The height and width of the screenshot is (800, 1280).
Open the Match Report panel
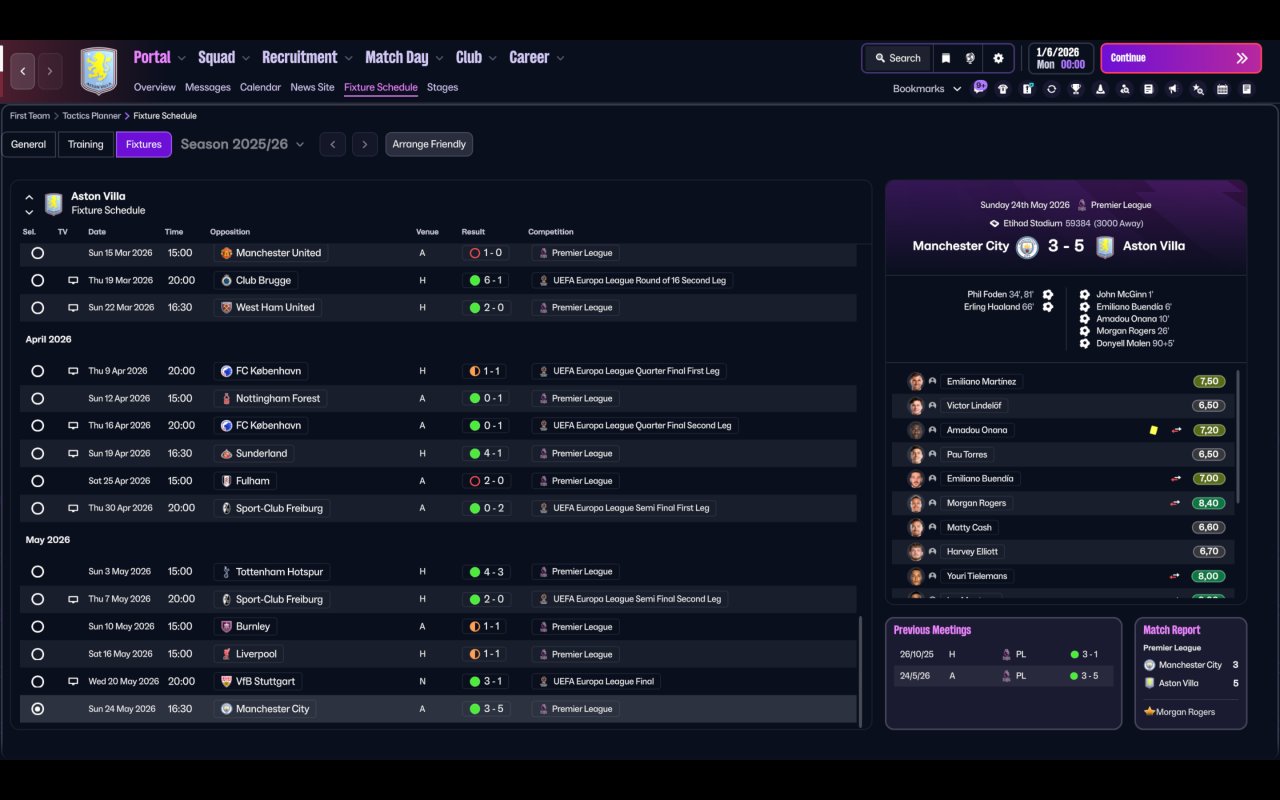(x=1191, y=673)
